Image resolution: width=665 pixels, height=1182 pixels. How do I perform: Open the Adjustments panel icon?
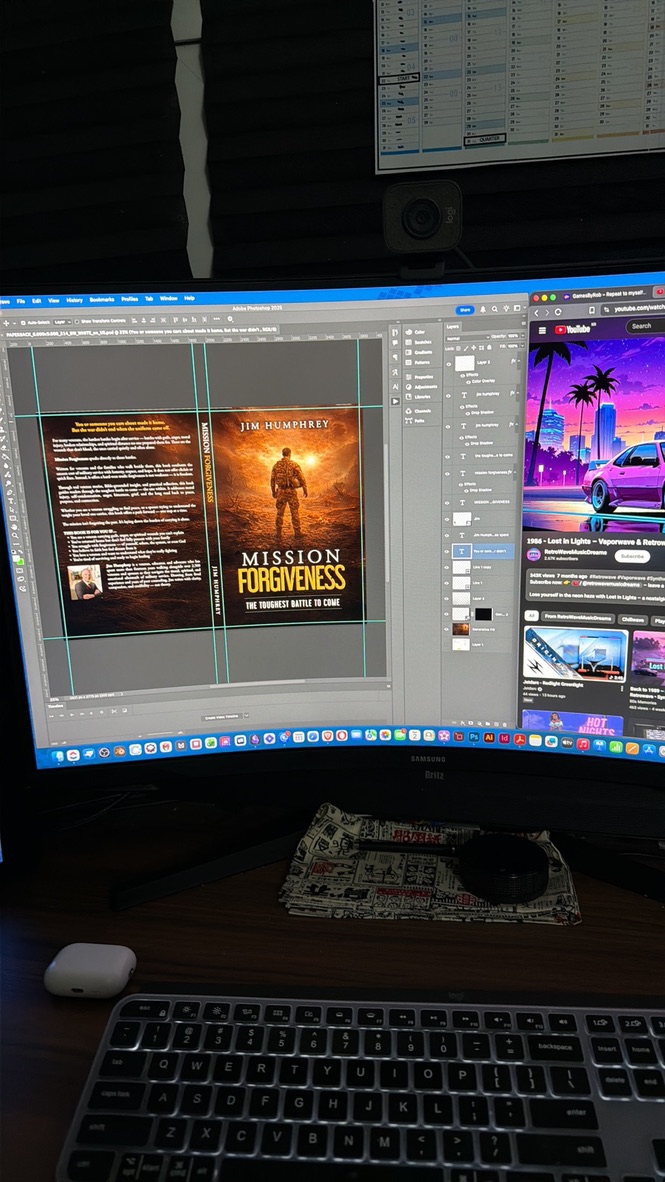tap(408, 386)
